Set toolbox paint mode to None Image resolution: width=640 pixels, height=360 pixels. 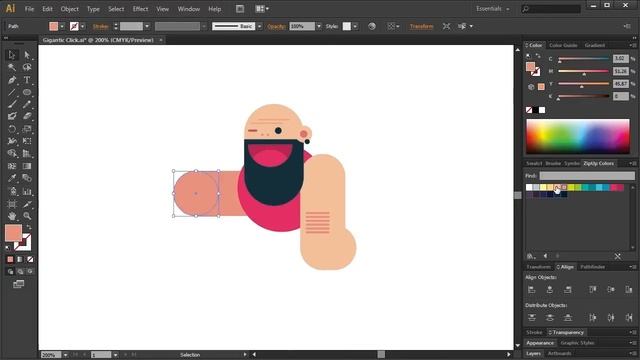pyautogui.click(x=30, y=259)
